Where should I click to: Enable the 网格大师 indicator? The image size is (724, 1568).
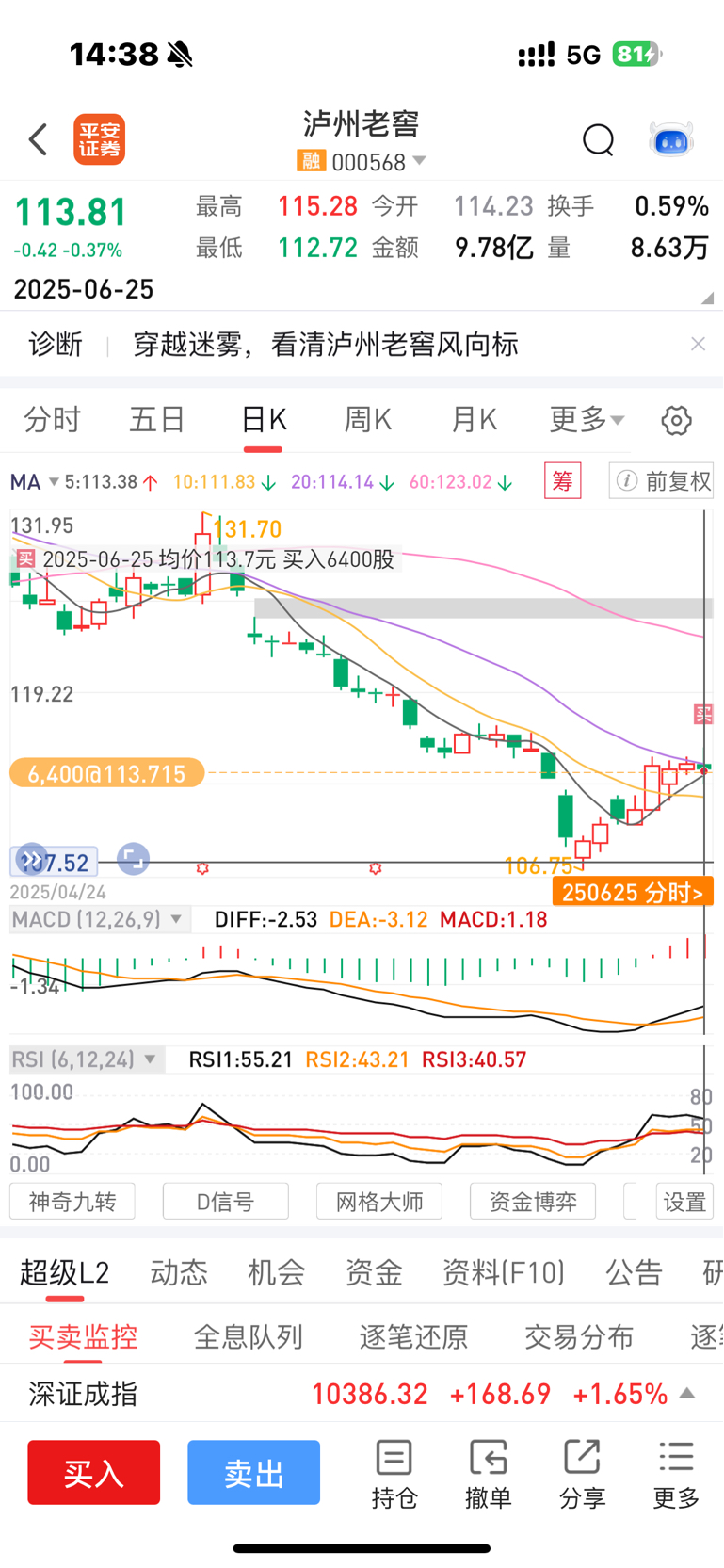point(379,1202)
